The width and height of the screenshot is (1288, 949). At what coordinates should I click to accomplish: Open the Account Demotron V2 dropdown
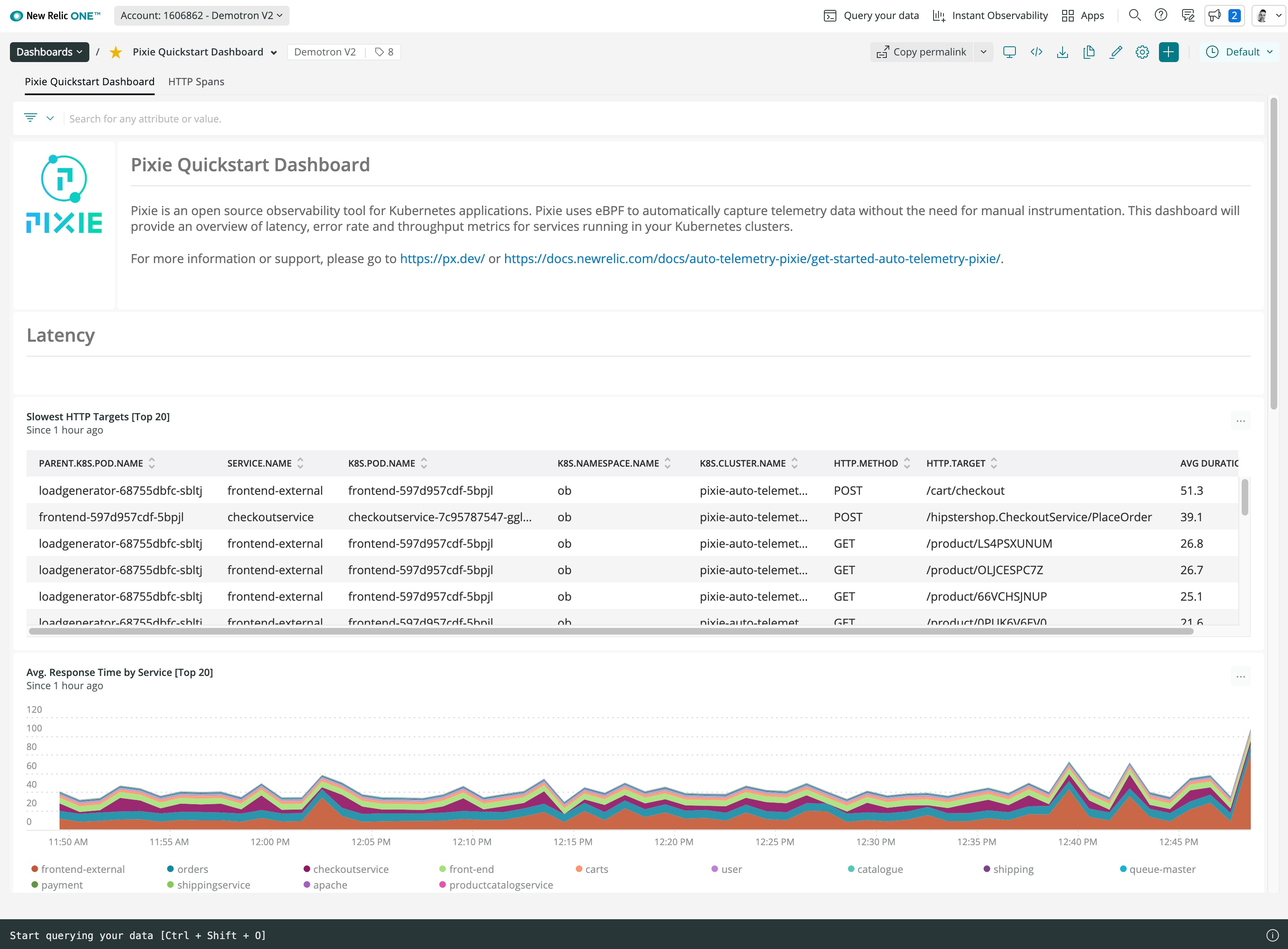click(201, 15)
